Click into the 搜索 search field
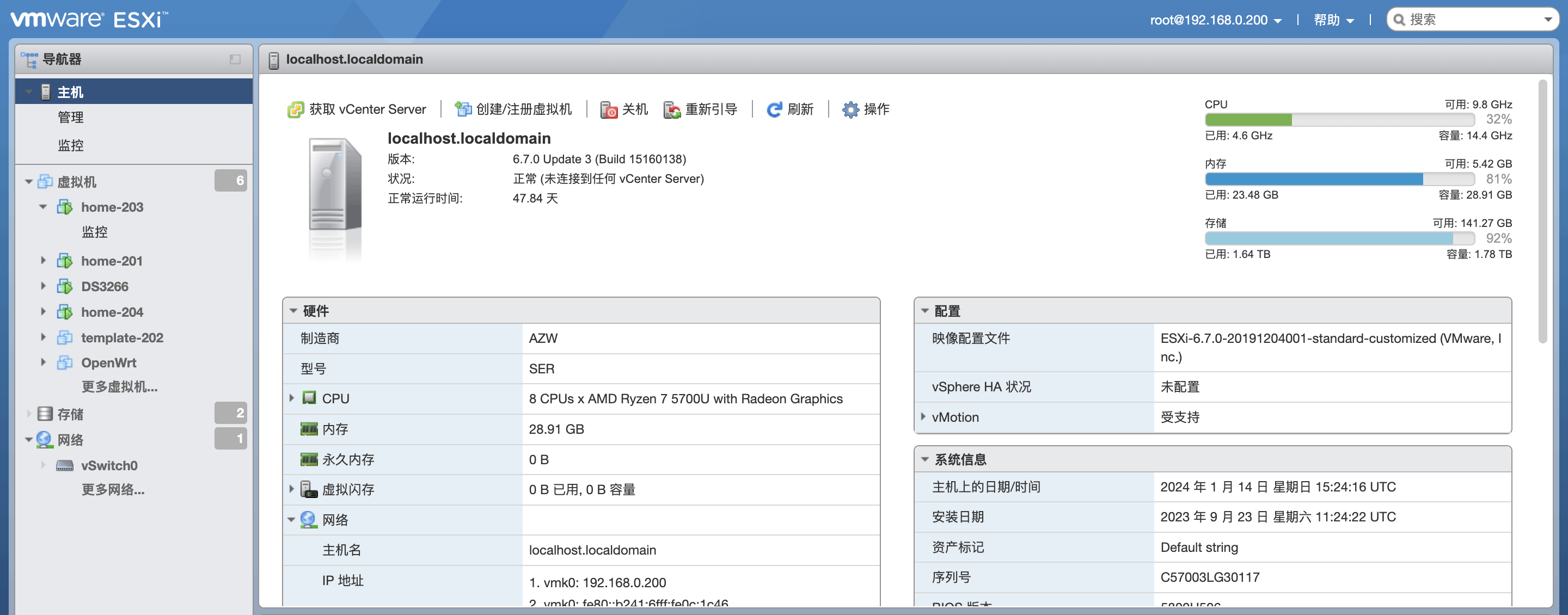Screen dimensions: 1568x615 pos(1473,20)
